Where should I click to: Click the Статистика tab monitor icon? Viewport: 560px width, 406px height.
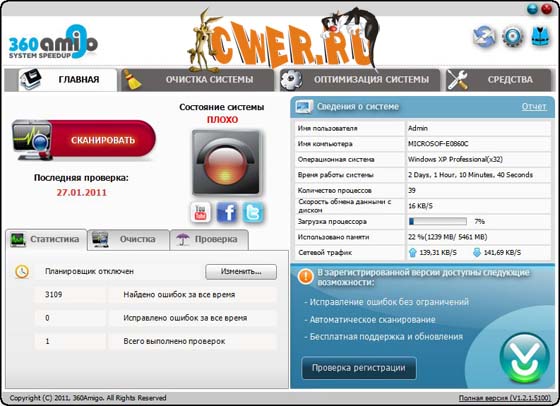18,240
